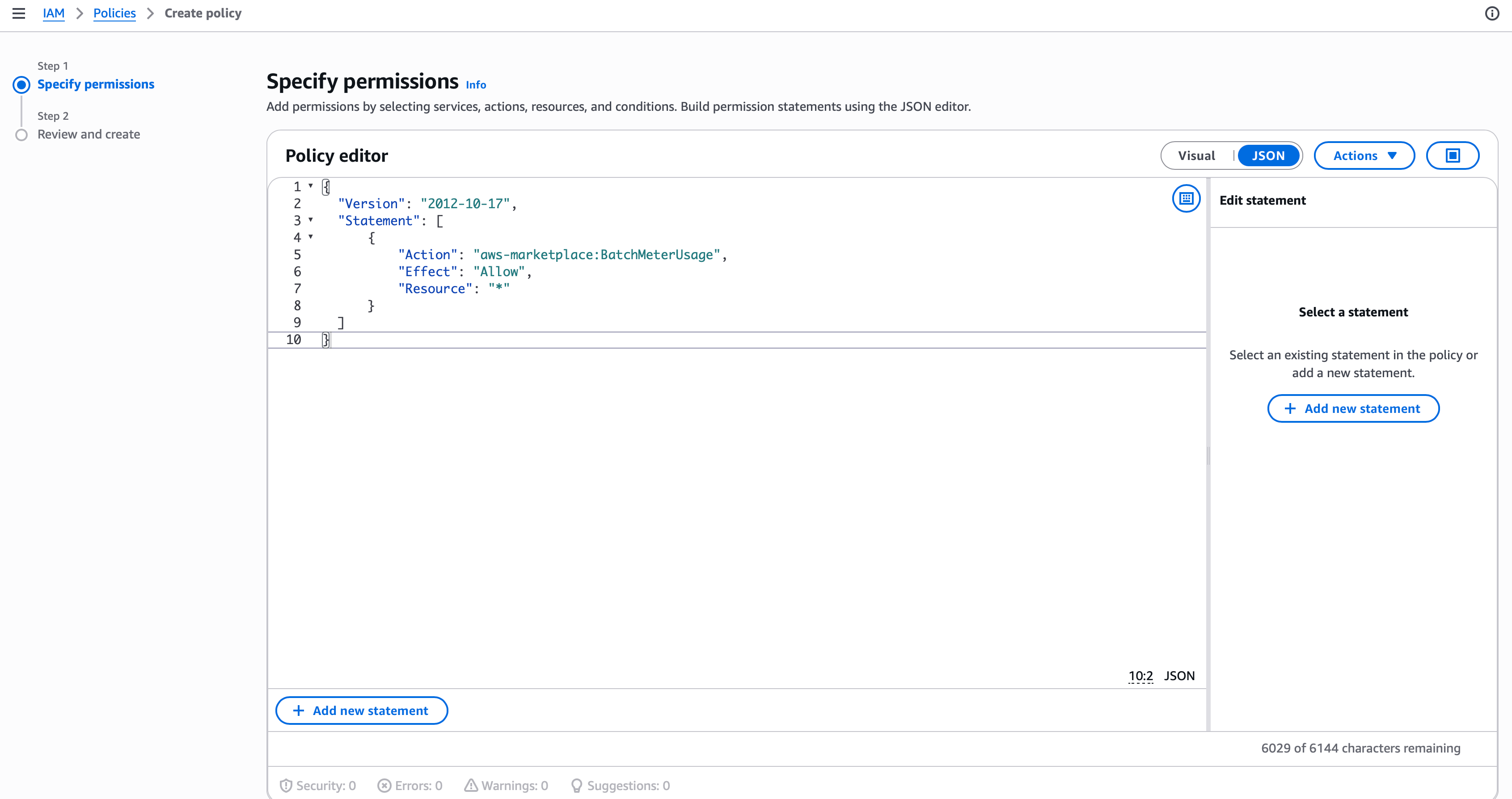
Task: Select Step 2 Review and create indicator
Action: [x=22, y=135]
